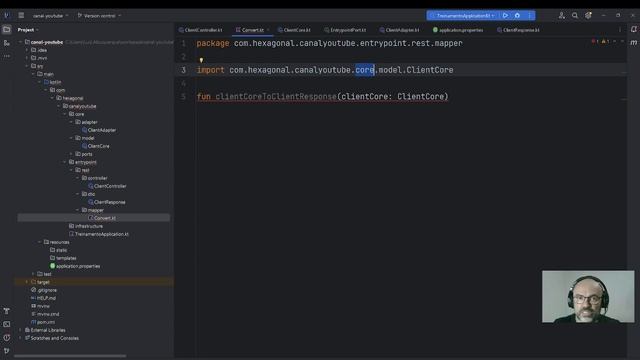Open the Notifications bell icon
The width and height of the screenshot is (640, 360).
point(633,29)
